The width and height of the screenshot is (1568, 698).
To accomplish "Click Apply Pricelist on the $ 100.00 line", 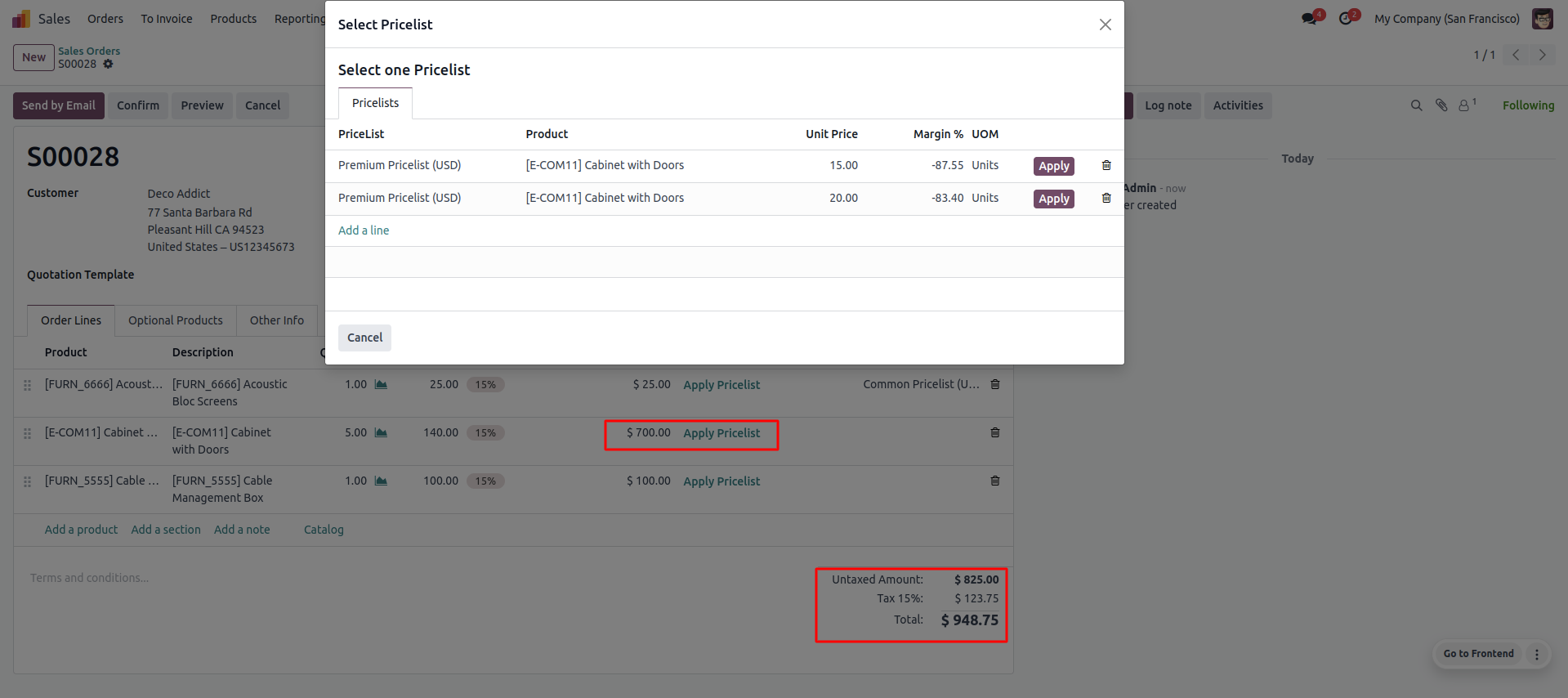I will (x=721, y=481).
